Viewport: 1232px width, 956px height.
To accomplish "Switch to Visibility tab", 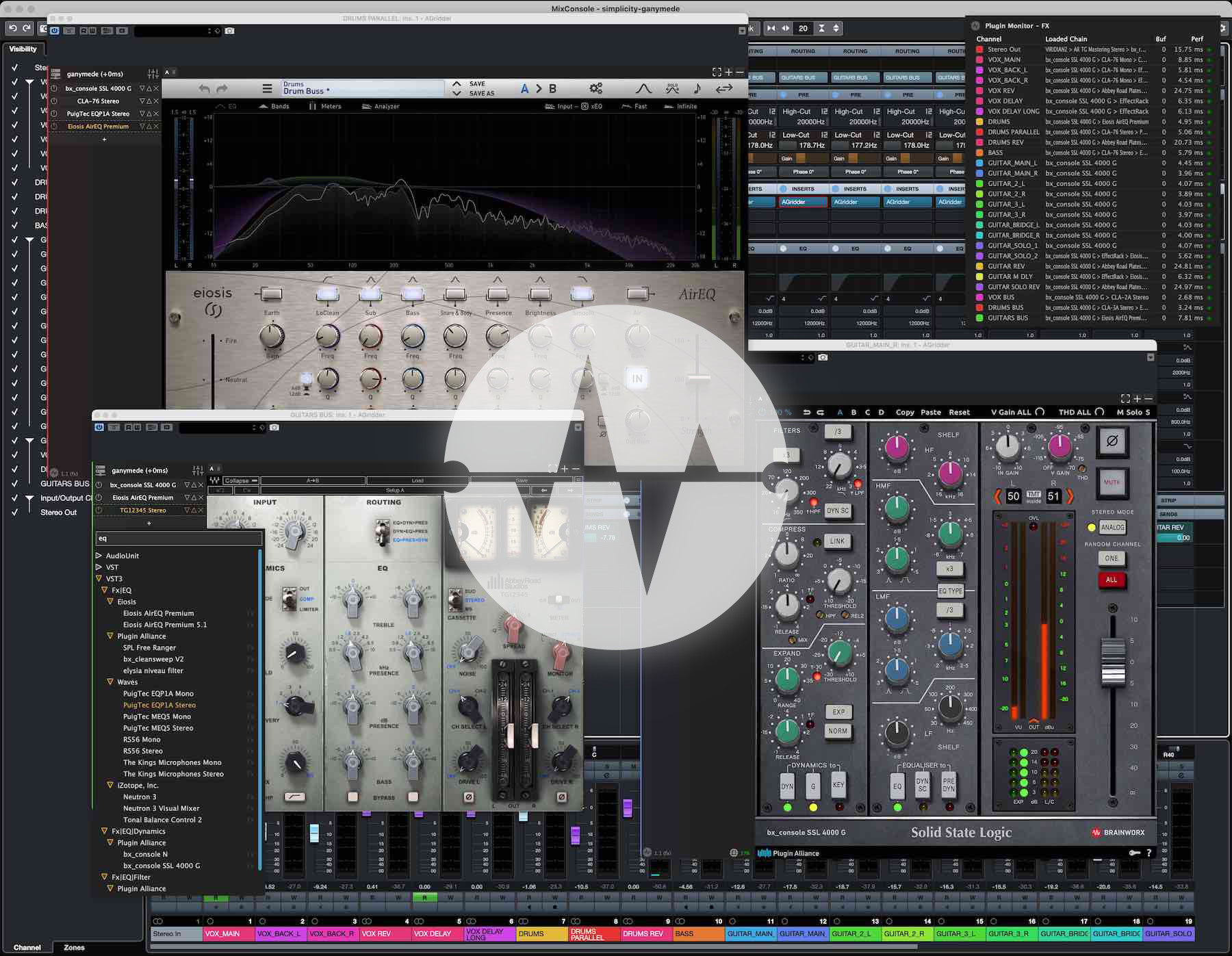I will pyautogui.click(x=23, y=49).
